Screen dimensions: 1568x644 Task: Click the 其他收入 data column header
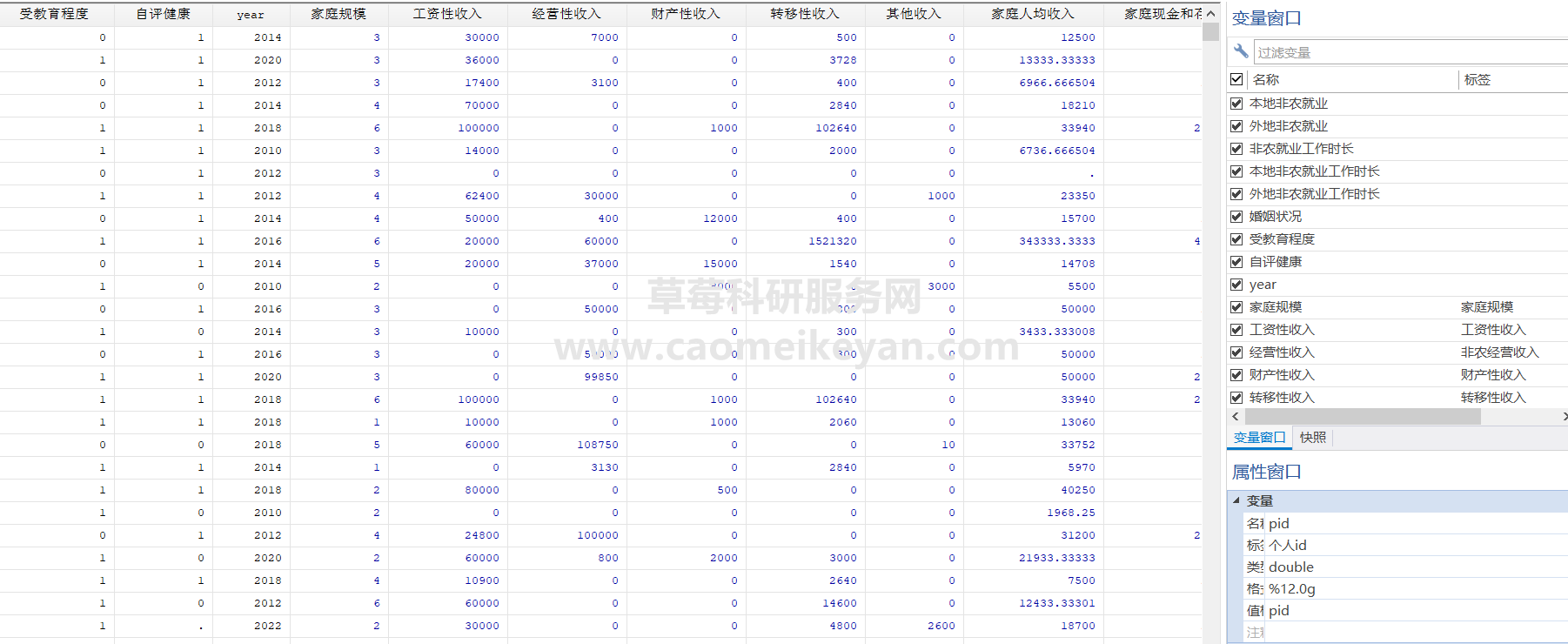tap(914, 14)
